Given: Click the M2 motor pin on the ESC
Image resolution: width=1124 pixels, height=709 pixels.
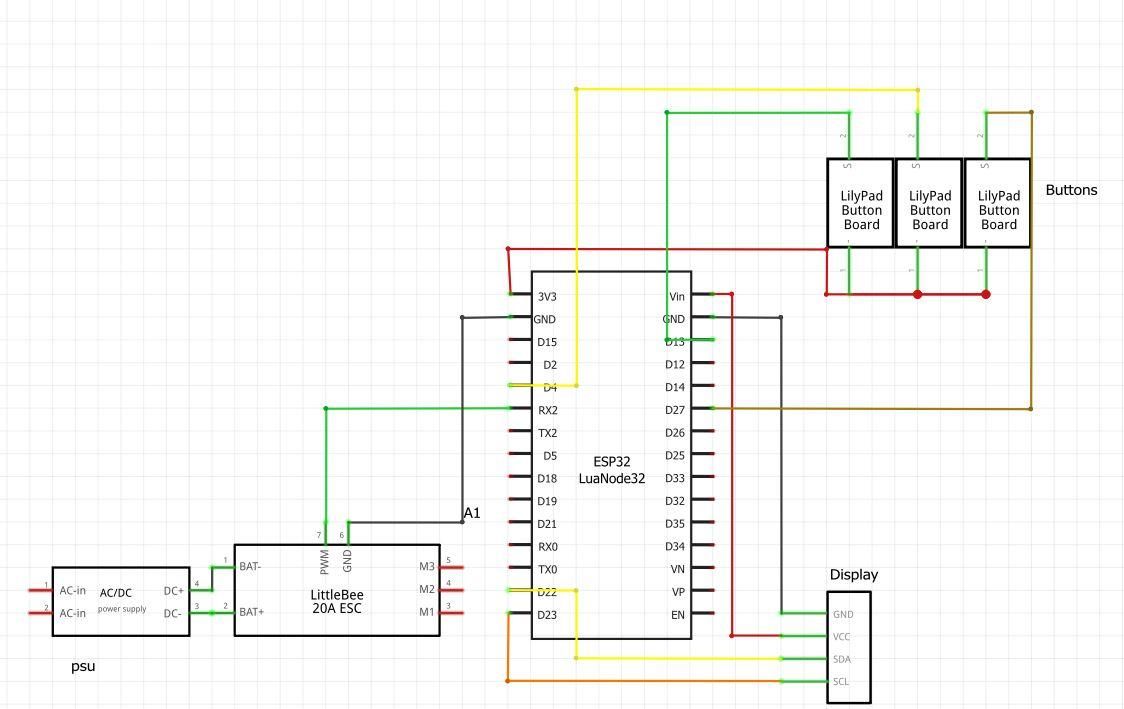Looking at the screenshot, I should click(451, 590).
